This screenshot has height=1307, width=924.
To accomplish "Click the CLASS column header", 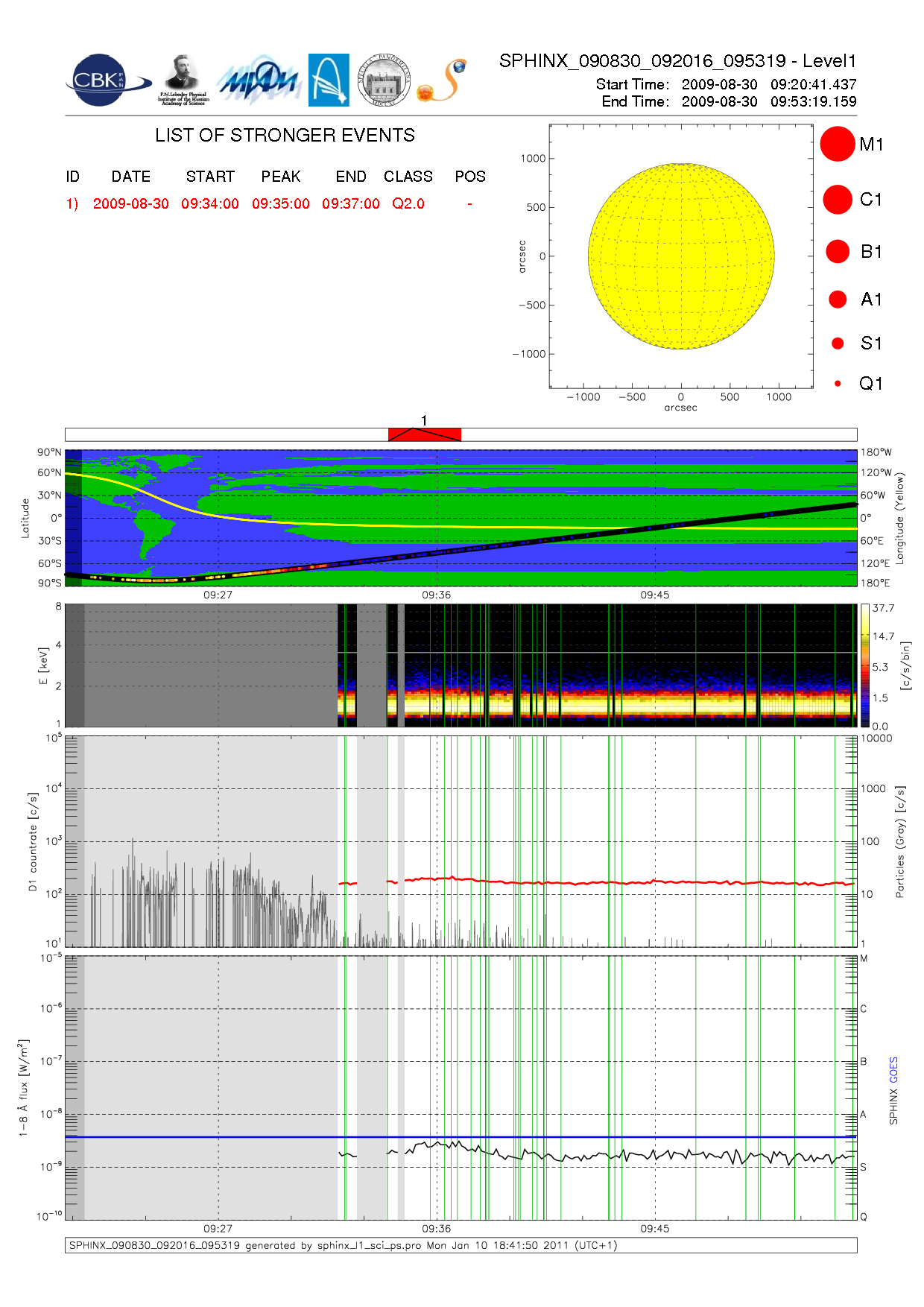I will [408, 177].
